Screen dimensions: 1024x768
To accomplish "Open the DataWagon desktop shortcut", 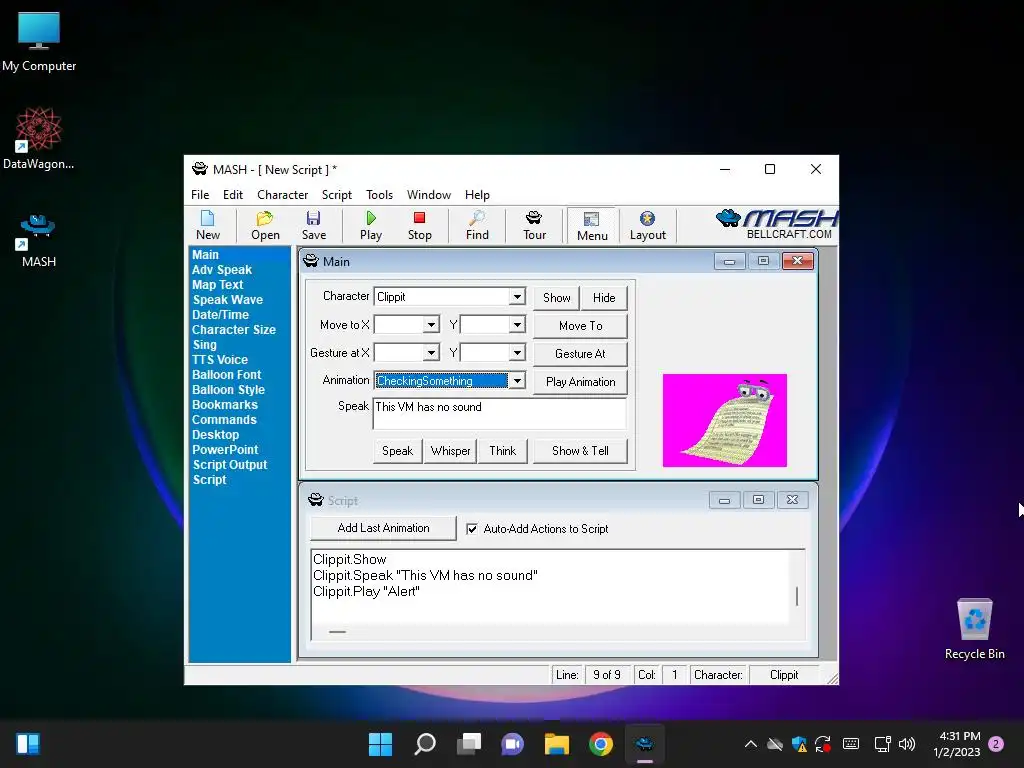I will (x=39, y=138).
